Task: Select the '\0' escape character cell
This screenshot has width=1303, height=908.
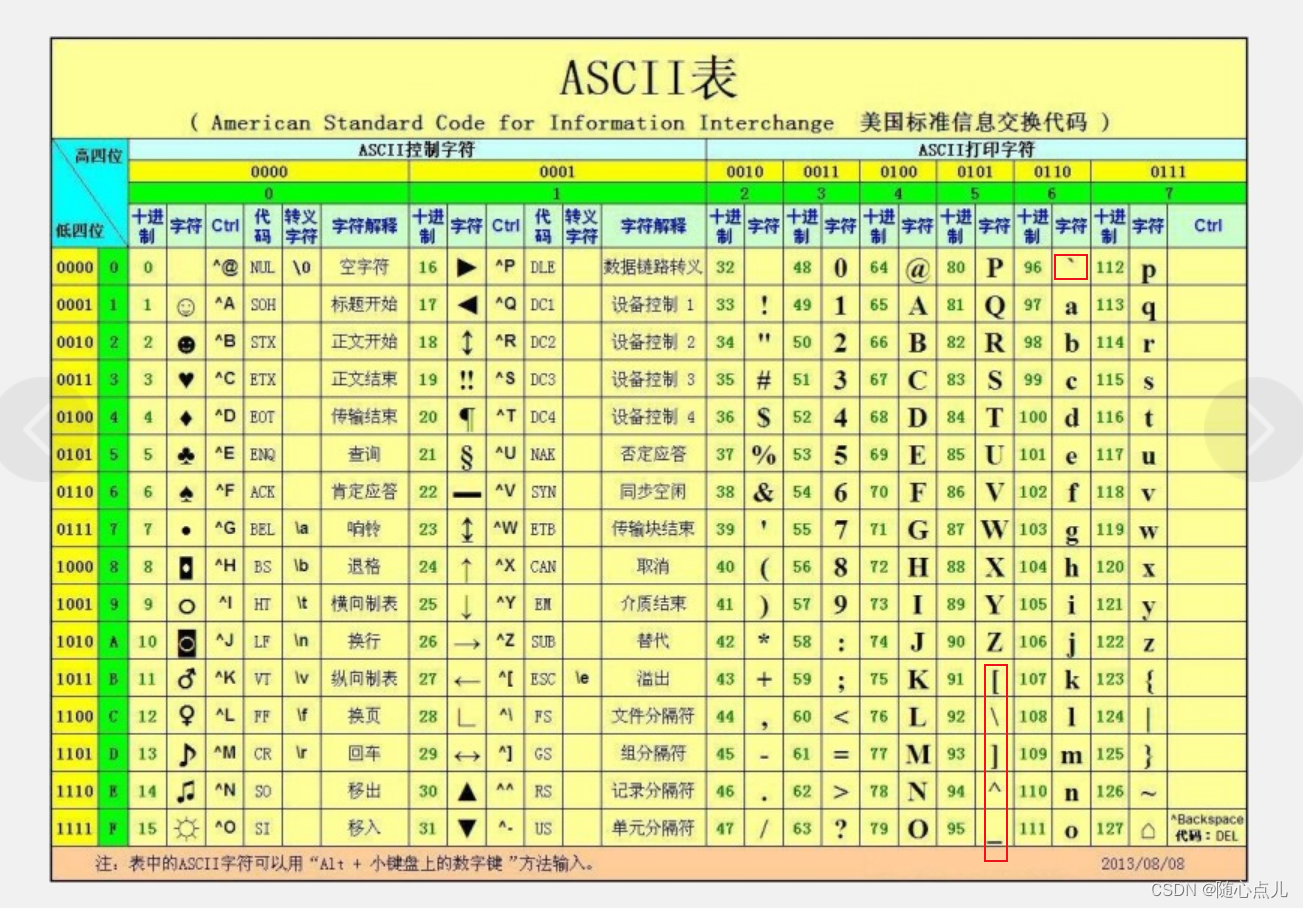Action: click(x=301, y=268)
